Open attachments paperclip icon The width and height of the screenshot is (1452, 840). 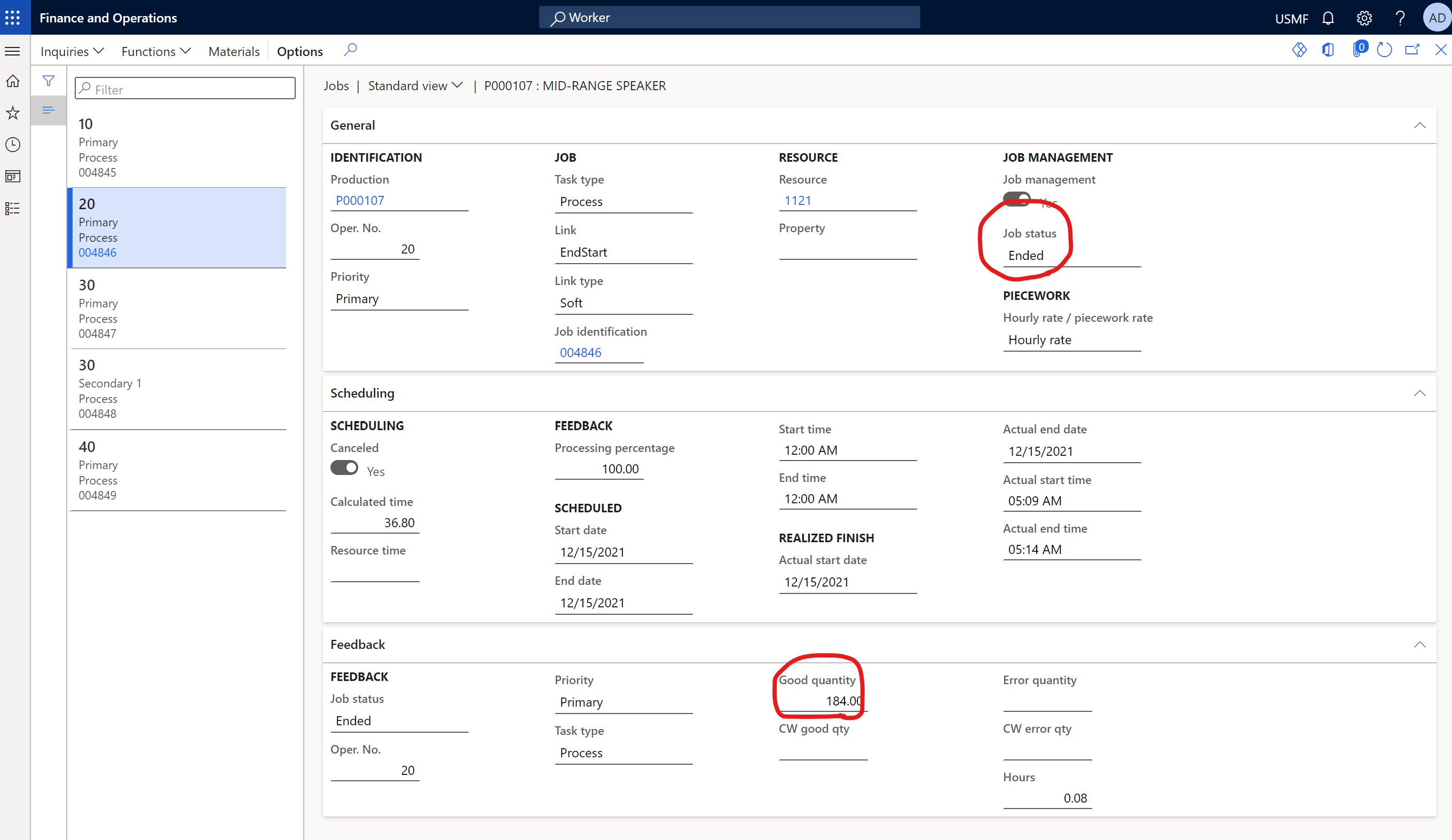(x=1358, y=50)
